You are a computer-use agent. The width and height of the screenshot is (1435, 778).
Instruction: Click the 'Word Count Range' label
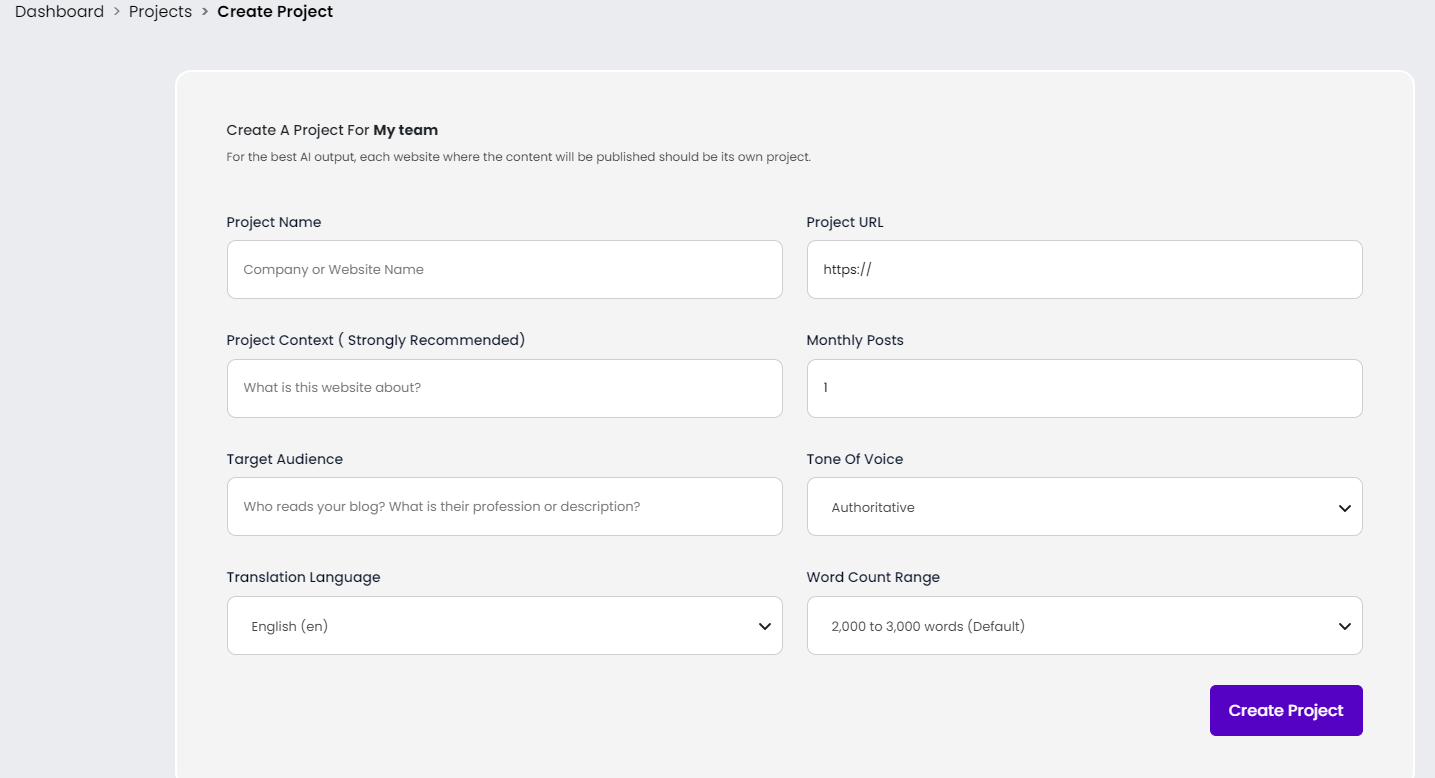(x=873, y=577)
